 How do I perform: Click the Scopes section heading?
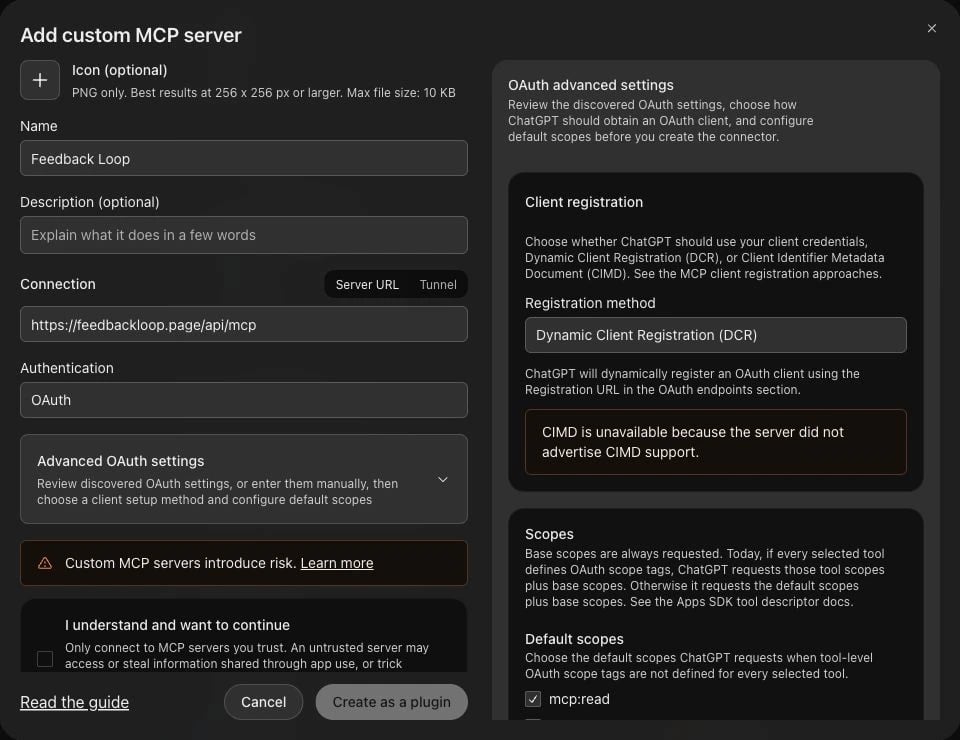pyautogui.click(x=549, y=534)
